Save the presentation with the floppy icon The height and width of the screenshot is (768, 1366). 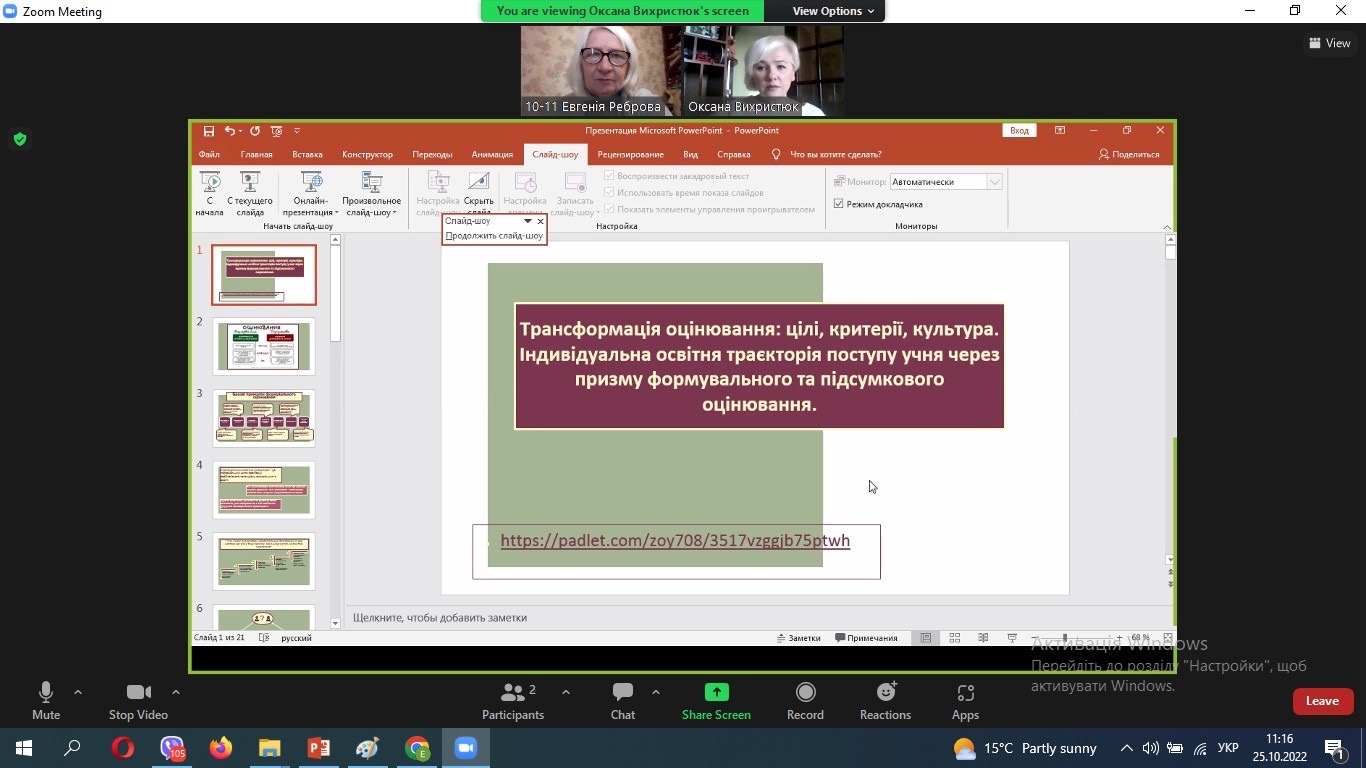(209, 131)
